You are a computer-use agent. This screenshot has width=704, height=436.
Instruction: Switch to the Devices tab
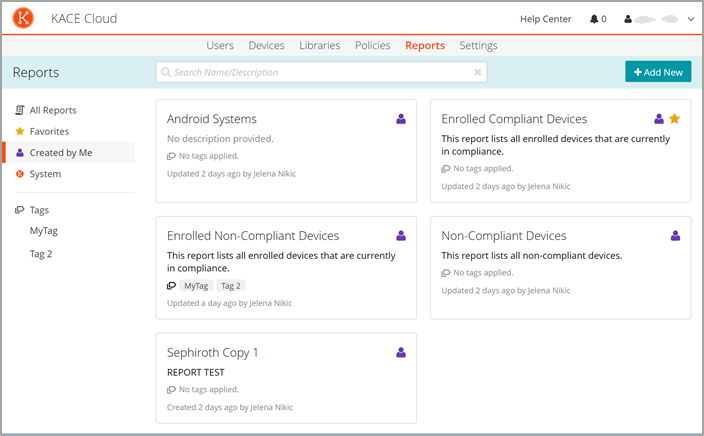tap(266, 46)
